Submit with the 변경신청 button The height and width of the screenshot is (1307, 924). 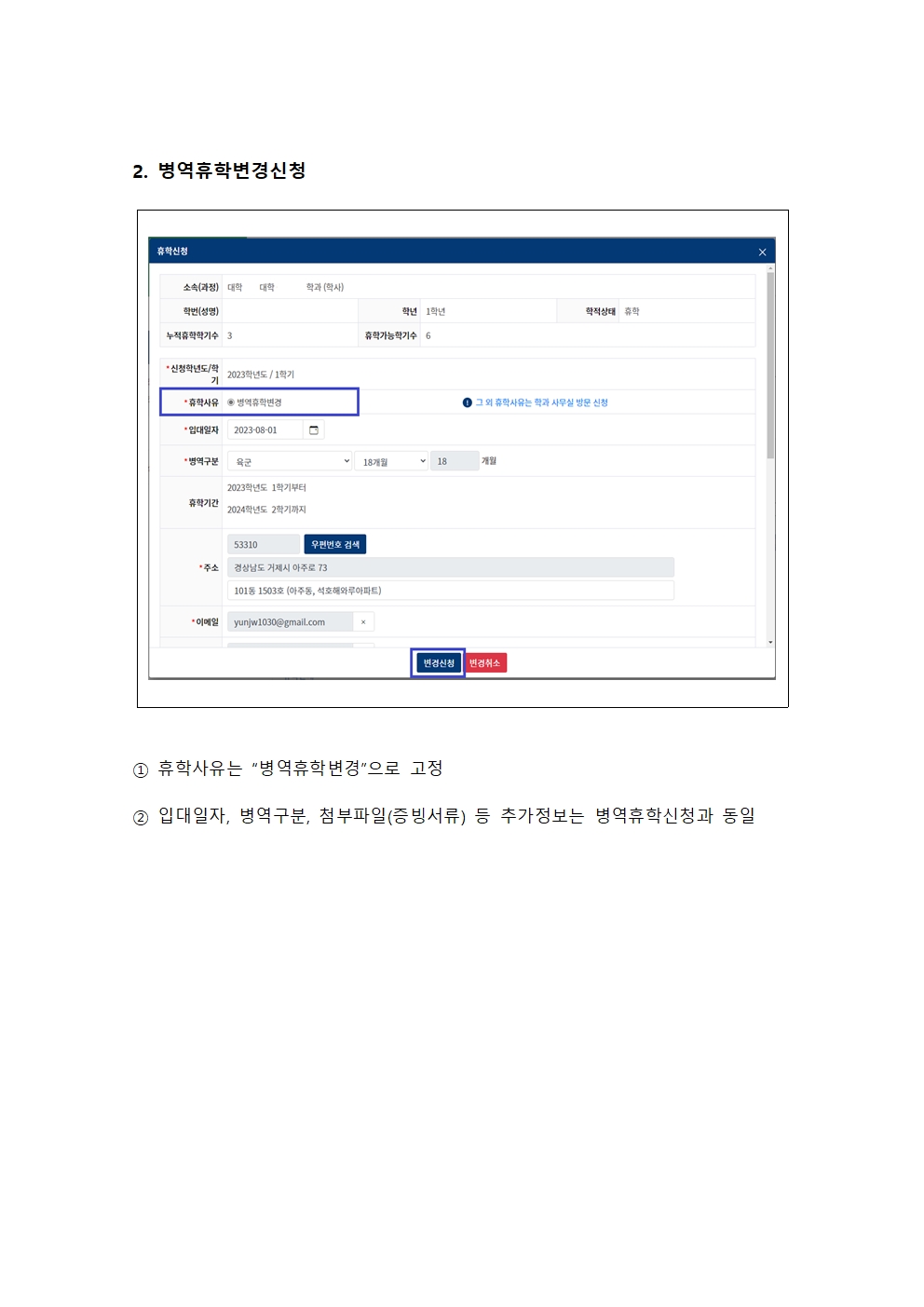click(x=439, y=663)
